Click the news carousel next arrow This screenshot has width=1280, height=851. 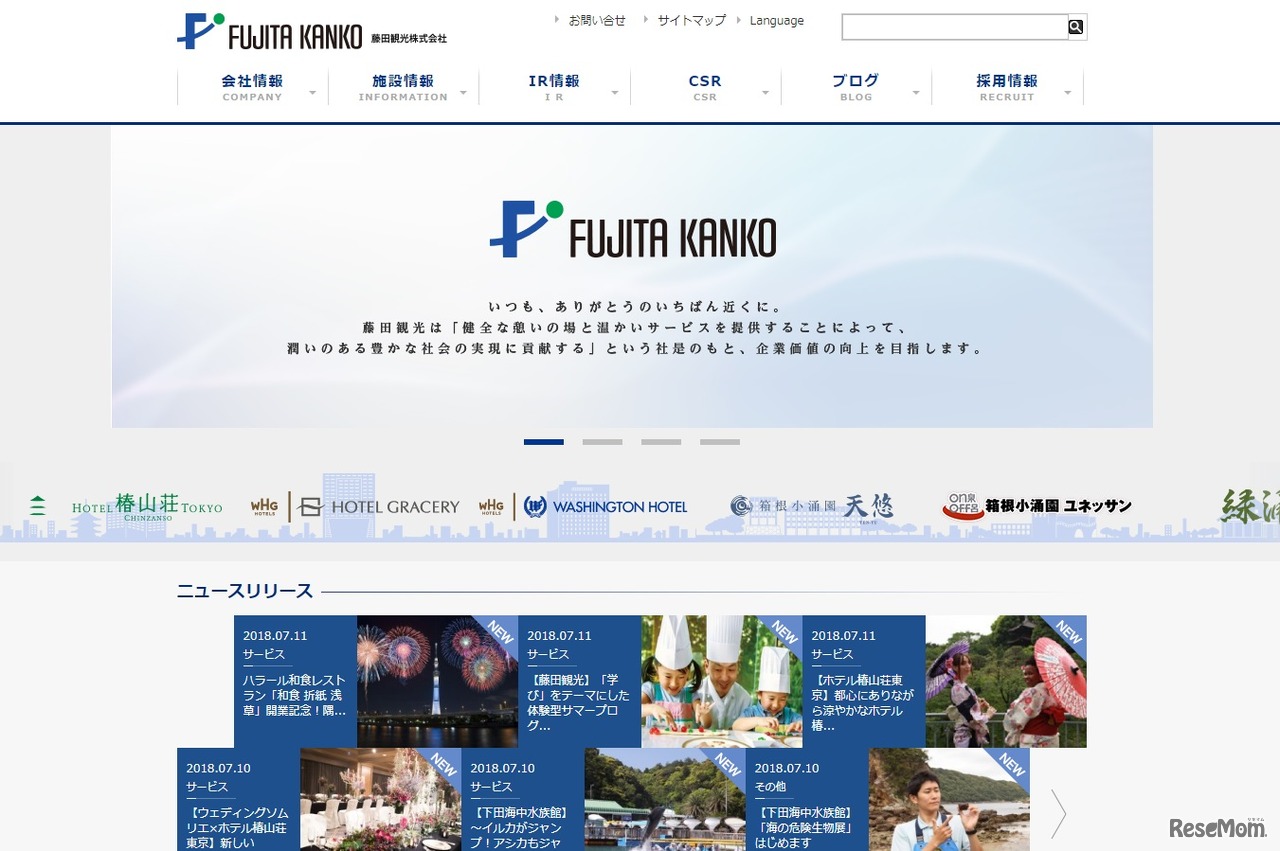1058,813
